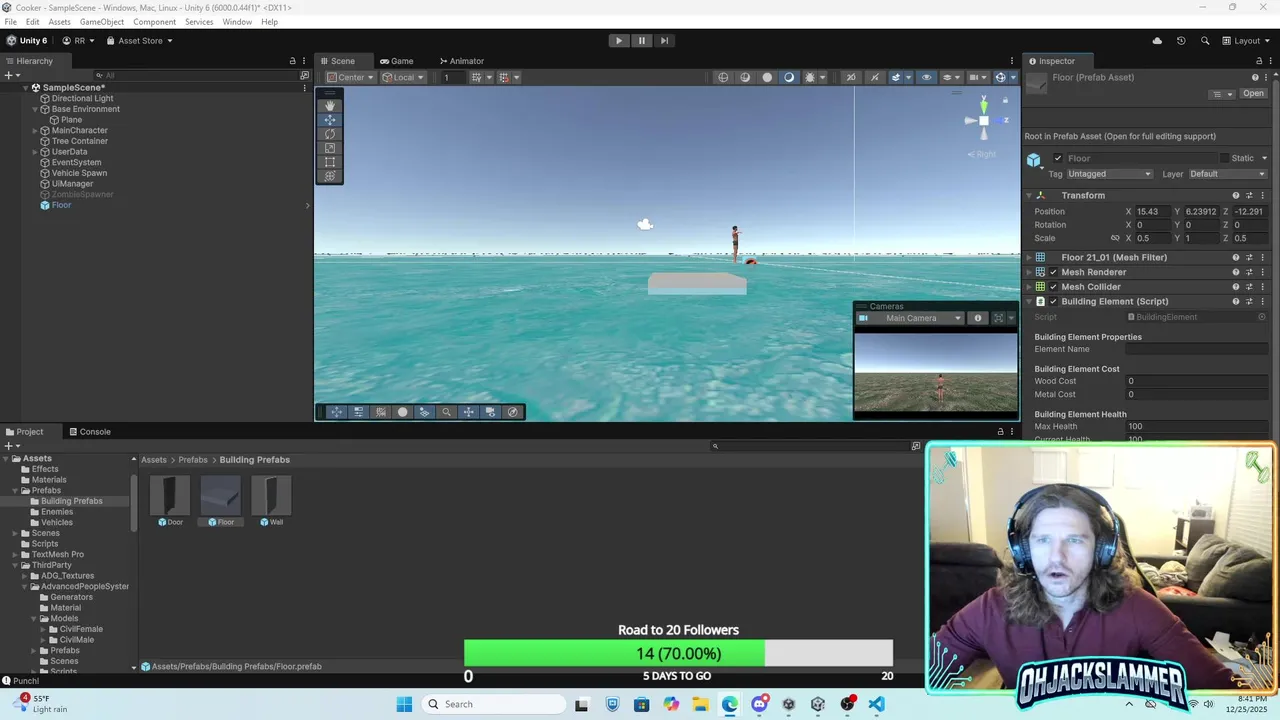The width and height of the screenshot is (1280, 720).
Task: Toggle scene visibility eye icon
Action: [x=926, y=77]
